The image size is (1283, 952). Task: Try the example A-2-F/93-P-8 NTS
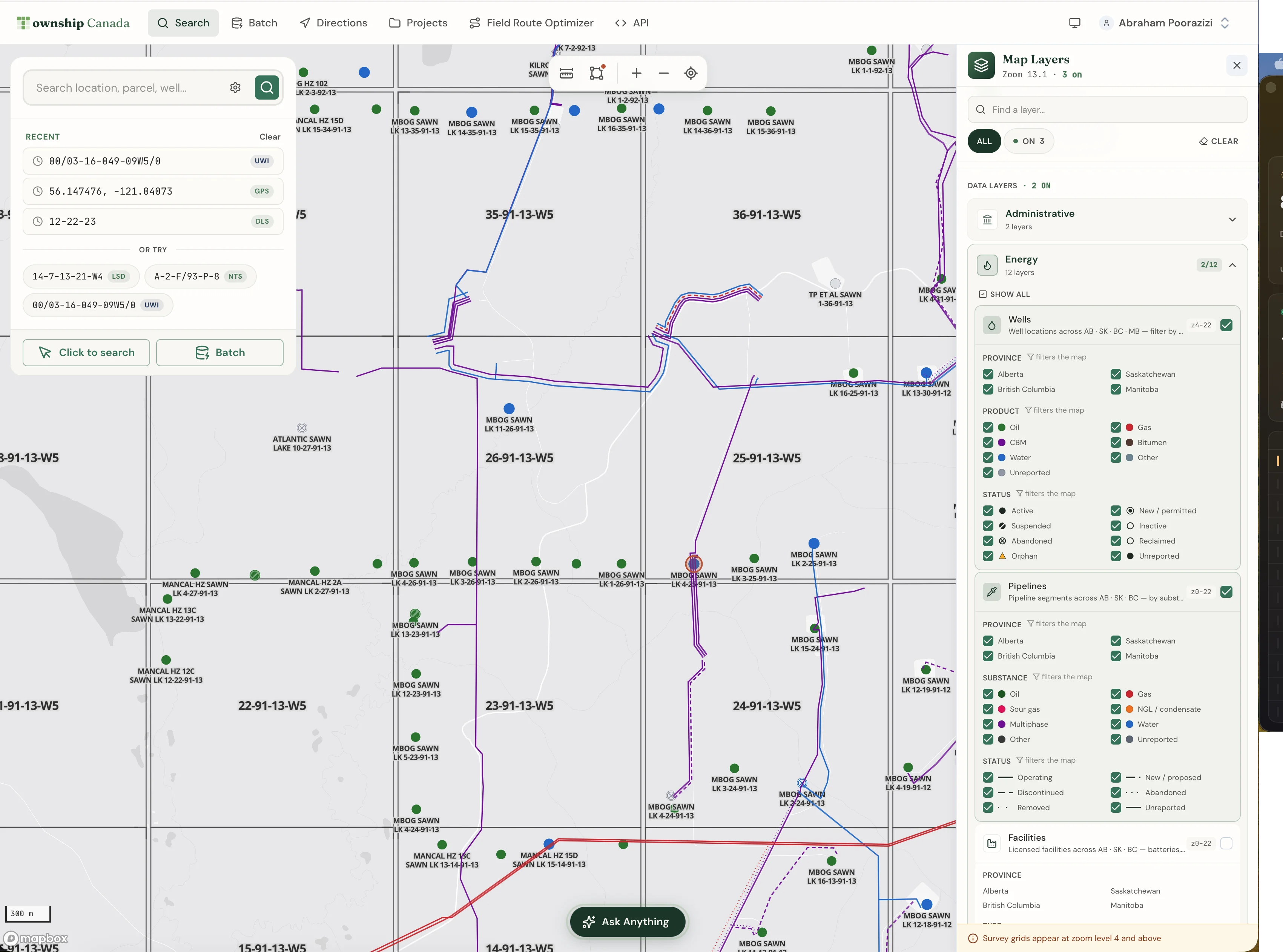pos(200,276)
